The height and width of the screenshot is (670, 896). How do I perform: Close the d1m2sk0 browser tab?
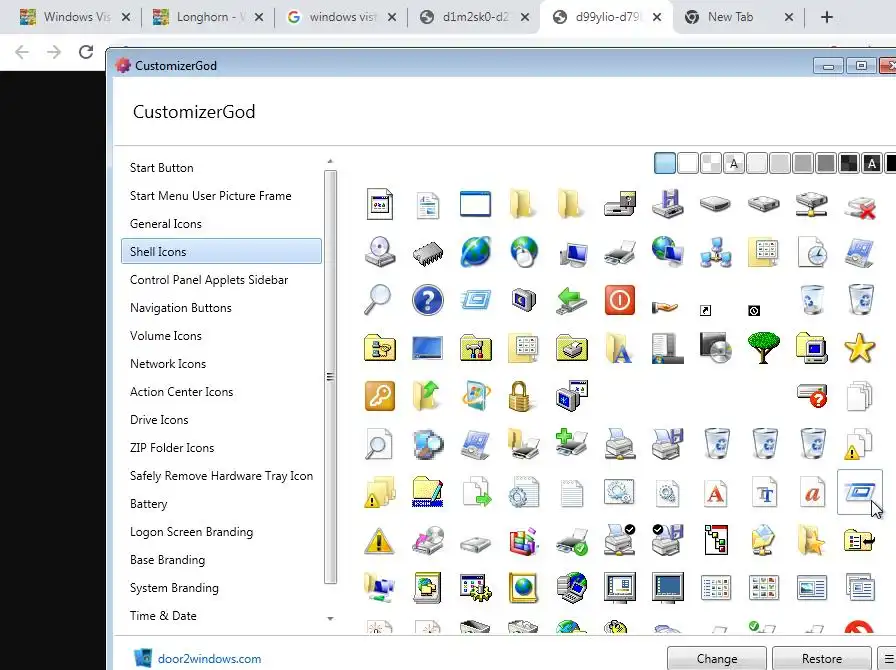click(525, 17)
